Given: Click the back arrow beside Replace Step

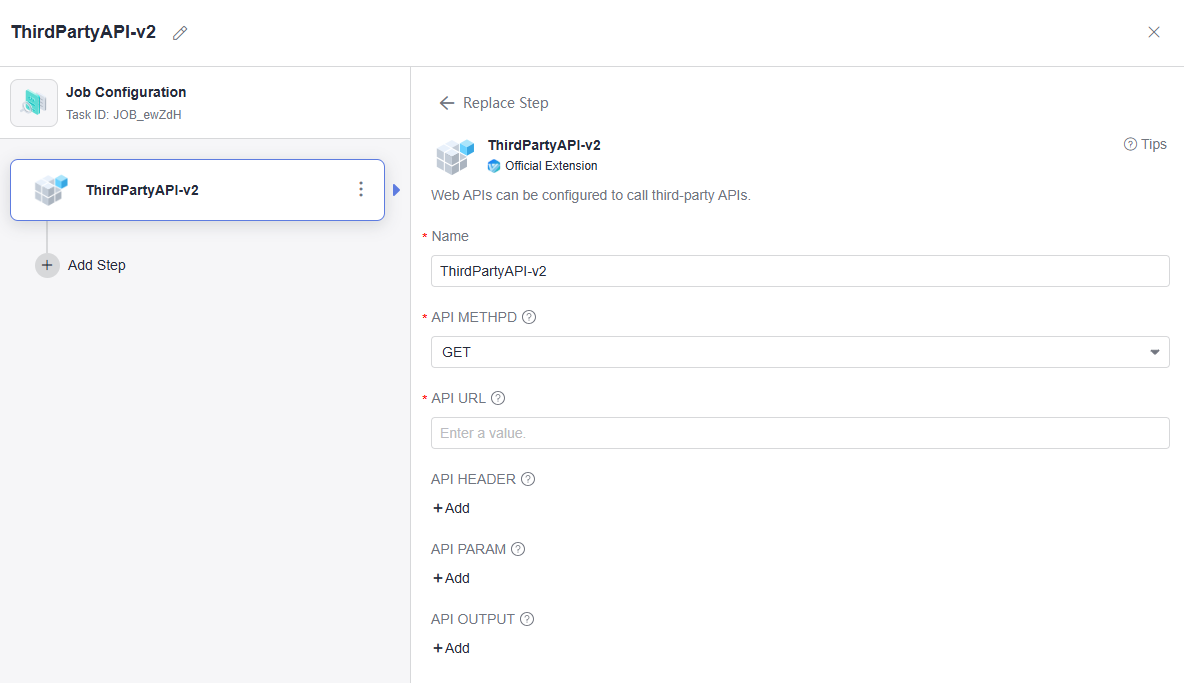Looking at the screenshot, I should pyautogui.click(x=447, y=103).
